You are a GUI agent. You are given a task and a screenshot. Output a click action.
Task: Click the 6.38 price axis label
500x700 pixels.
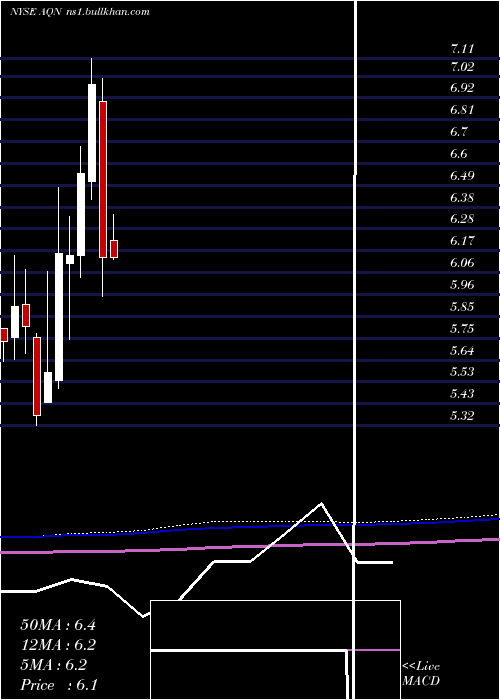pyautogui.click(x=462, y=197)
